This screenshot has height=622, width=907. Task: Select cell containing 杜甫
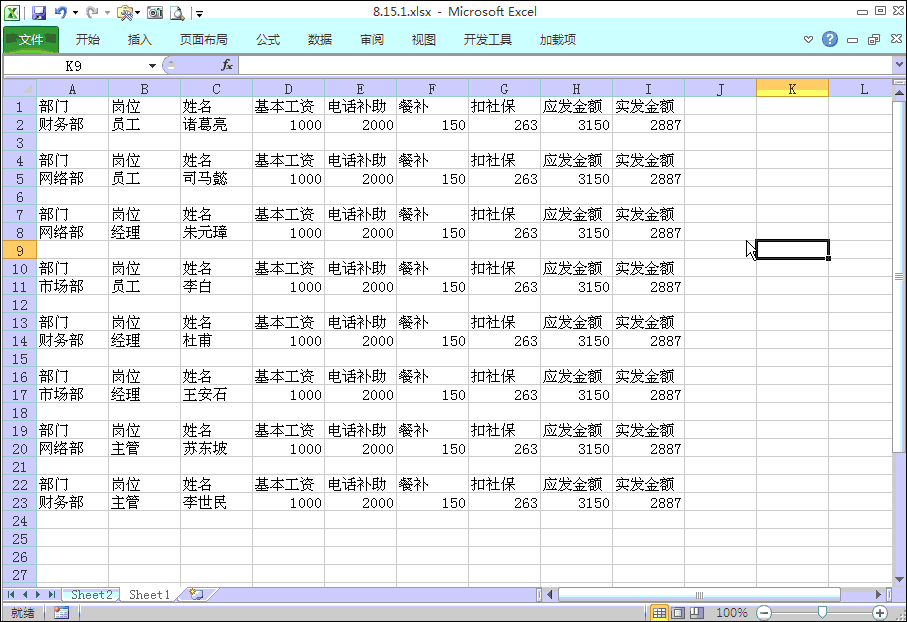(x=216, y=341)
